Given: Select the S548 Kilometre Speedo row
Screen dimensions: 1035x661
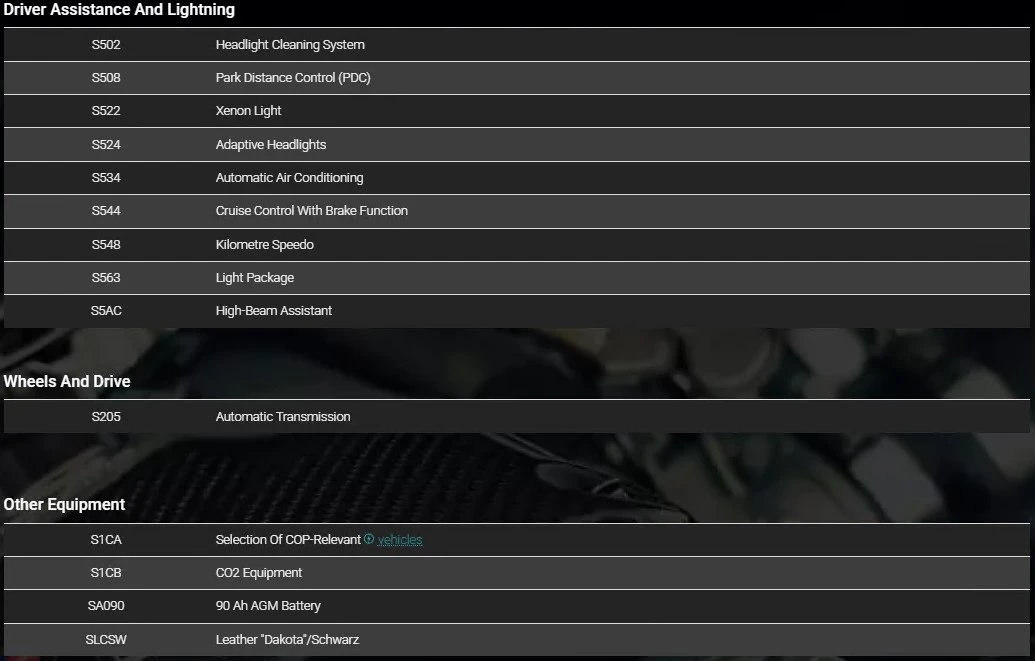Looking at the screenshot, I should tap(517, 244).
